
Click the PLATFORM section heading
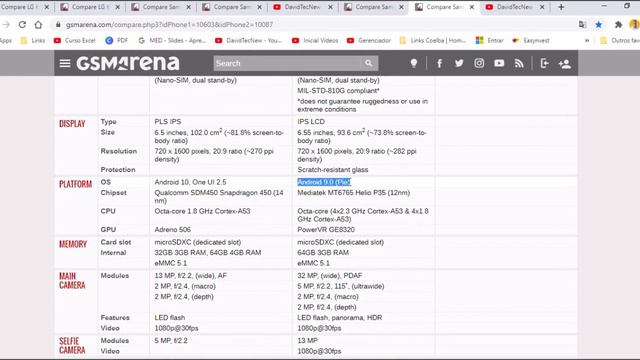76,184
